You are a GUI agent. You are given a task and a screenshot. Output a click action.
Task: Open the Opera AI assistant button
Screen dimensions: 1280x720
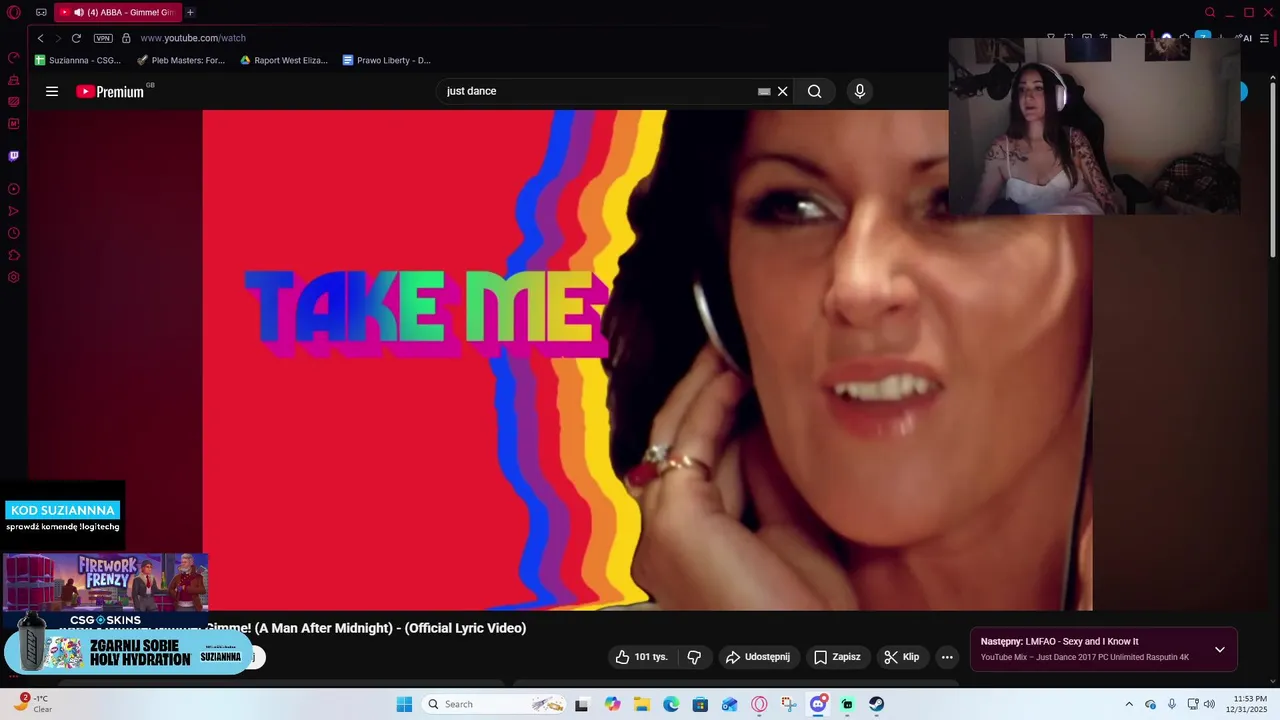point(1244,38)
